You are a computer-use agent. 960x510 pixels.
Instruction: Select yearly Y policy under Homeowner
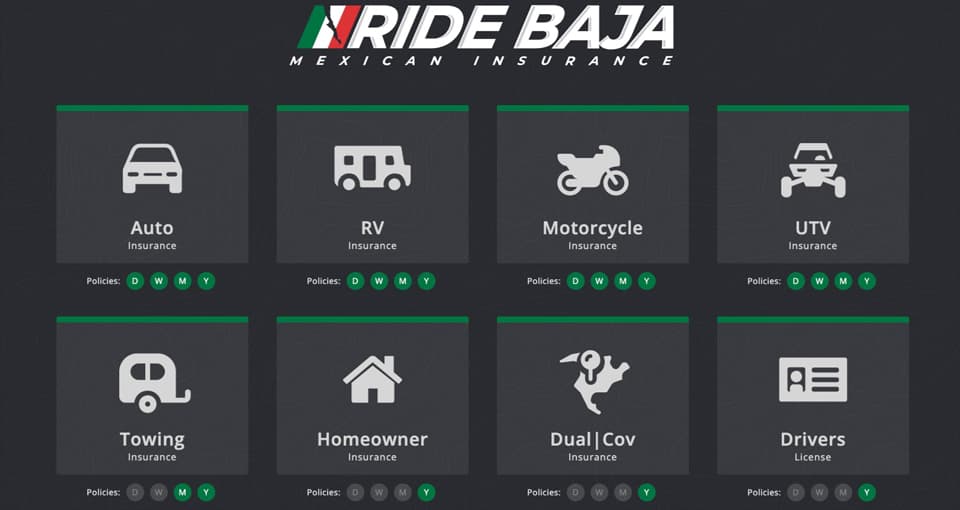[x=426, y=492]
